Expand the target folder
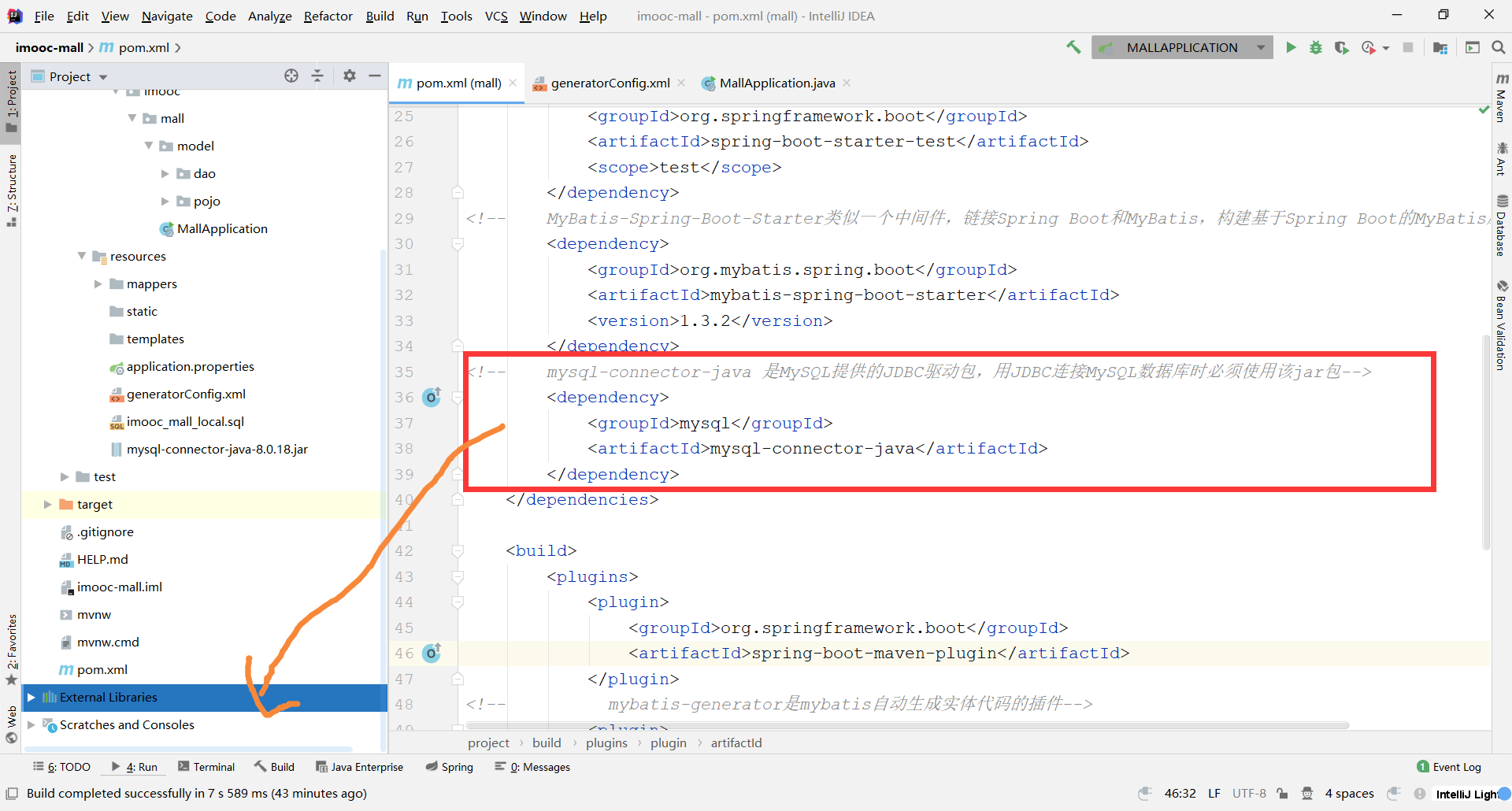The height and width of the screenshot is (811, 1512). 47,504
